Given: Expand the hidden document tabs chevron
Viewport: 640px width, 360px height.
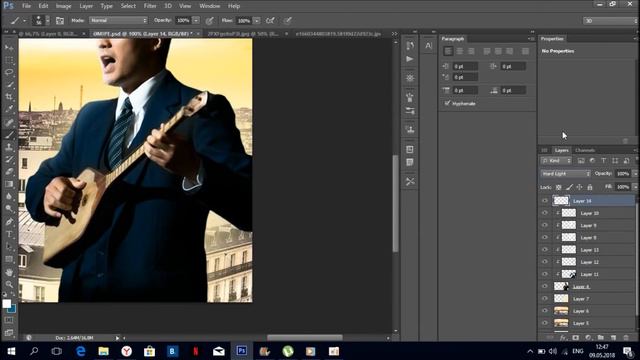Looking at the screenshot, I should (x=394, y=33).
